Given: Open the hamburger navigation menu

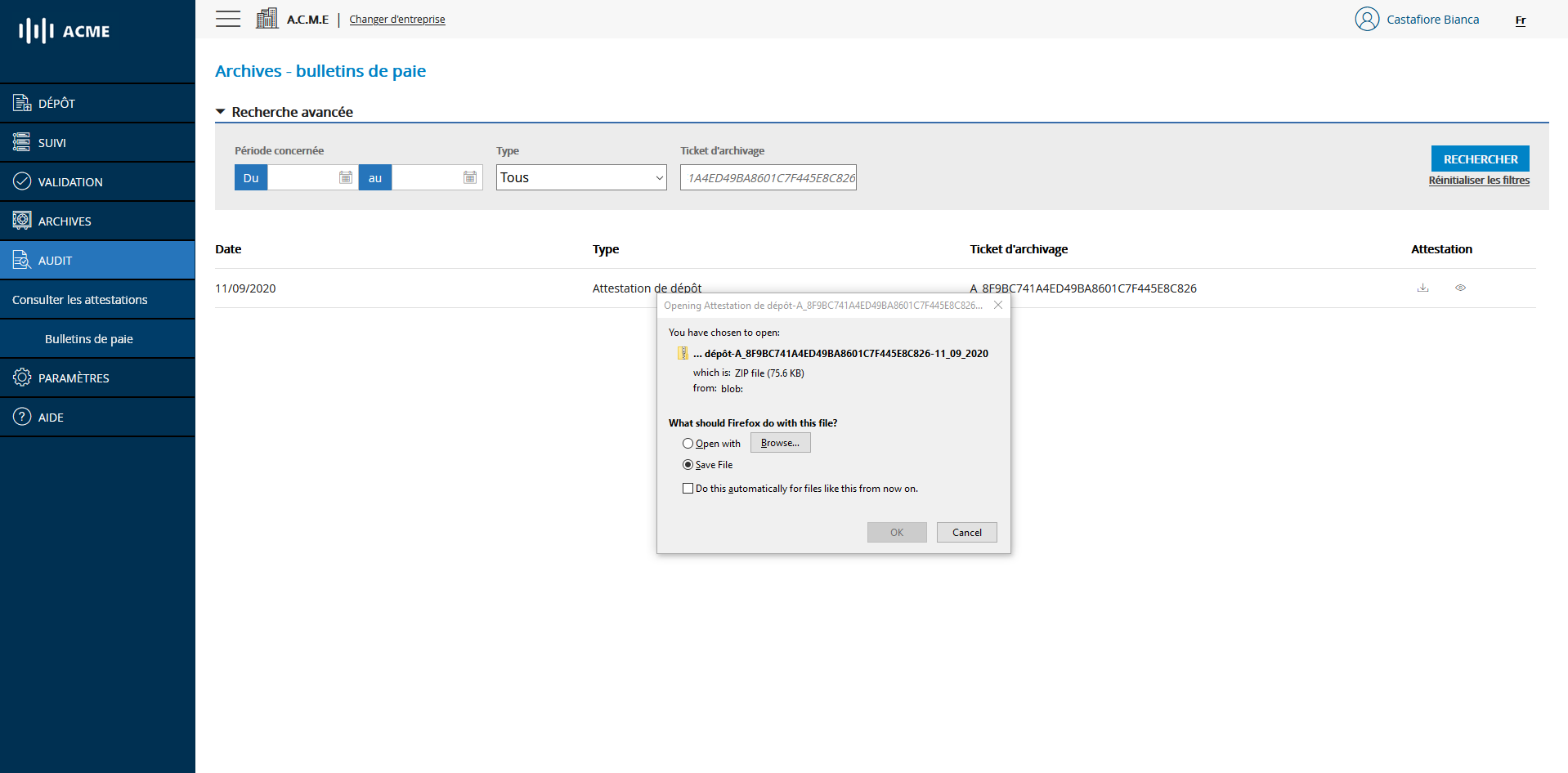Looking at the screenshot, I should pyautogui.click(x=227, y=18).
